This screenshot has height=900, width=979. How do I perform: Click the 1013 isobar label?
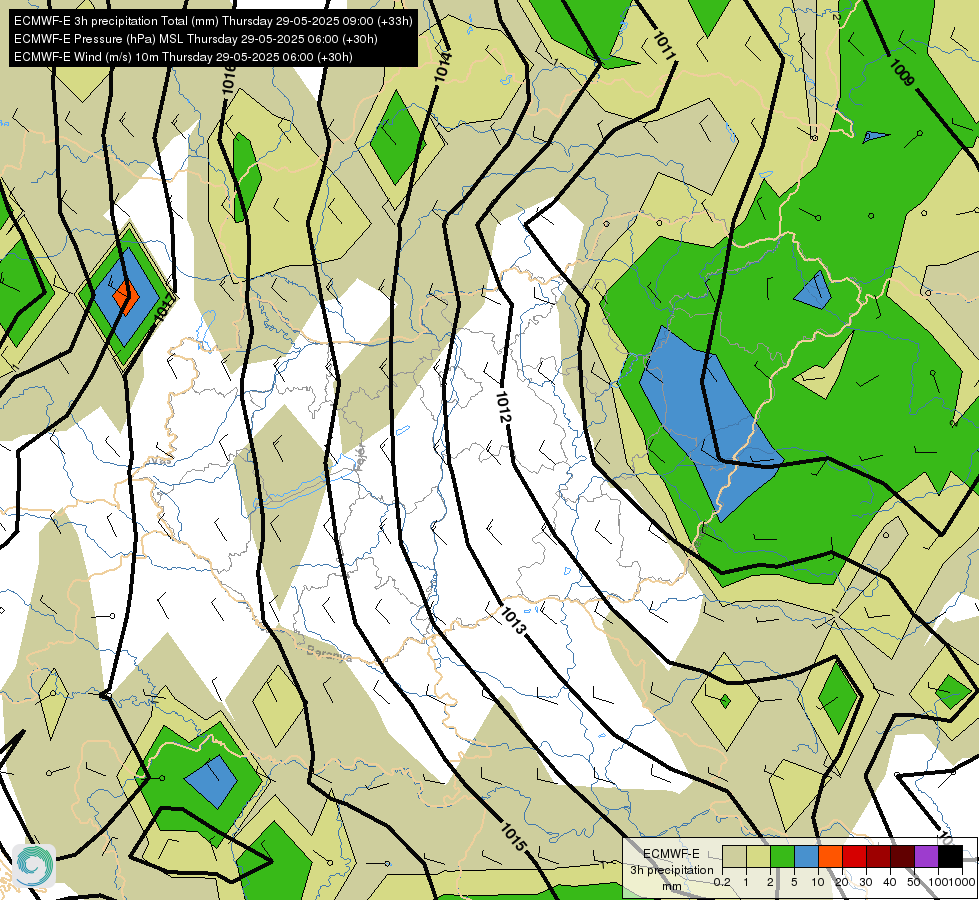point(513,620)
